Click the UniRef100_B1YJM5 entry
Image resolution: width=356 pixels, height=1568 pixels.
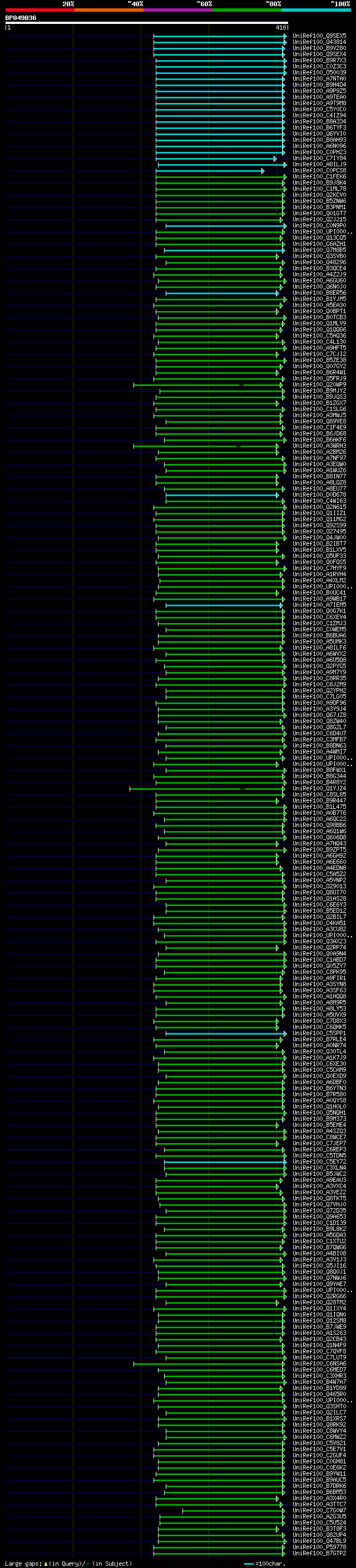coord(319,299)
